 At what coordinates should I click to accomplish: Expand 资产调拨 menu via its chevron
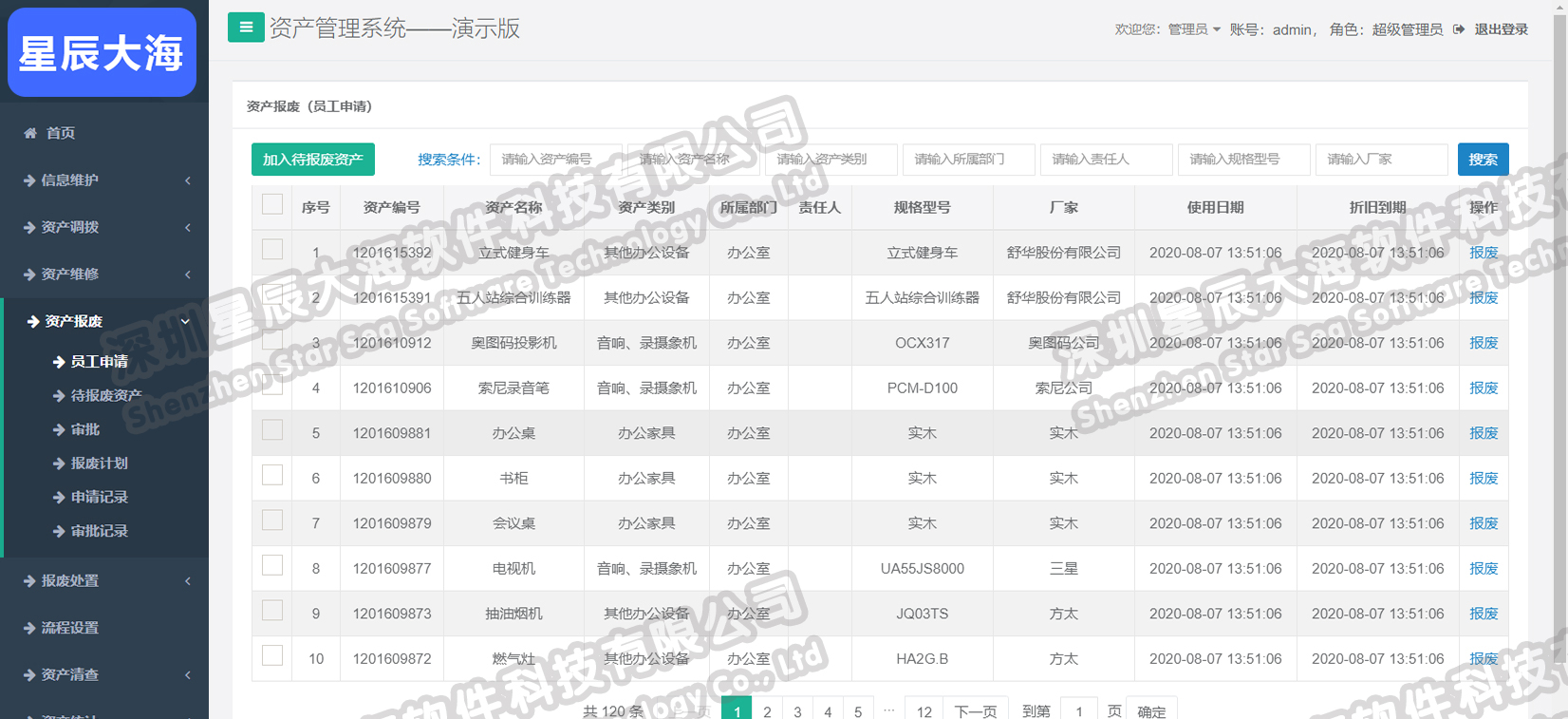pos(187,227)
